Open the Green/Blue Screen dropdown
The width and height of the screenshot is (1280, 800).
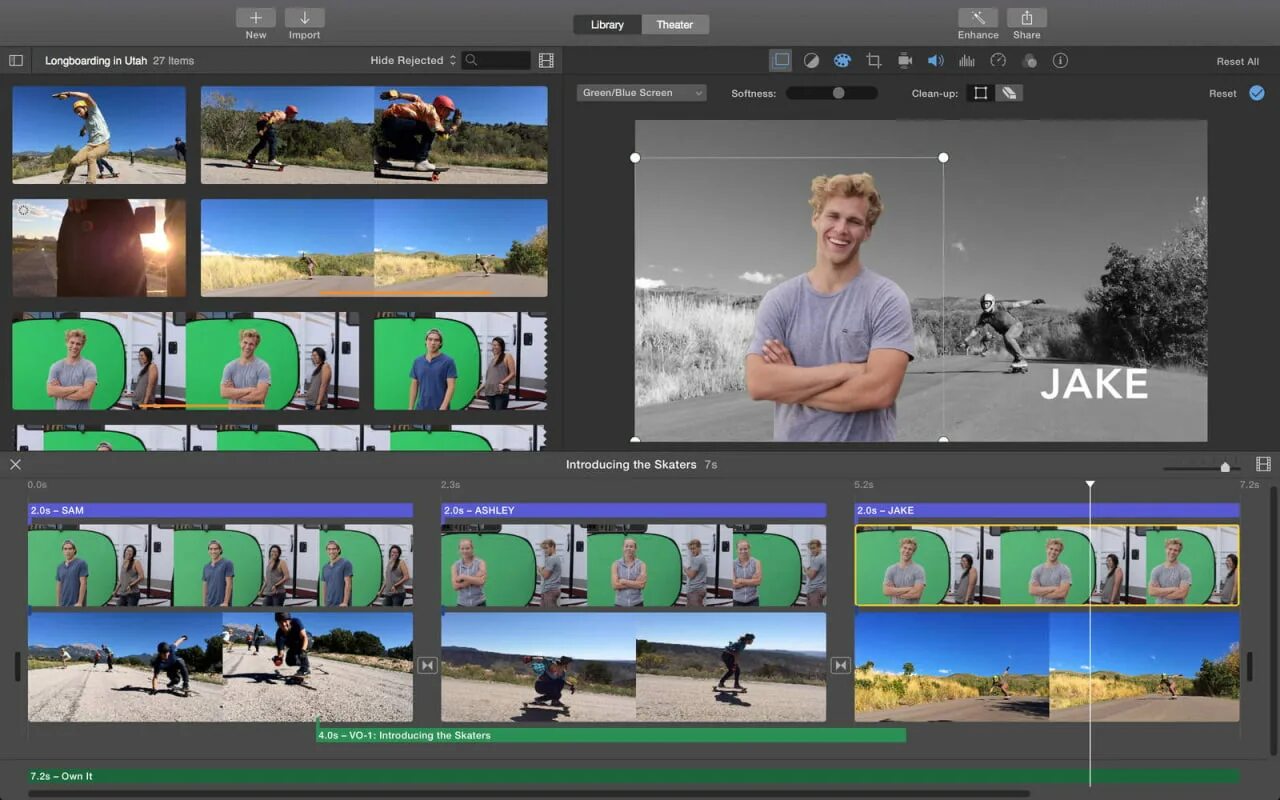(x=642, y=93)
